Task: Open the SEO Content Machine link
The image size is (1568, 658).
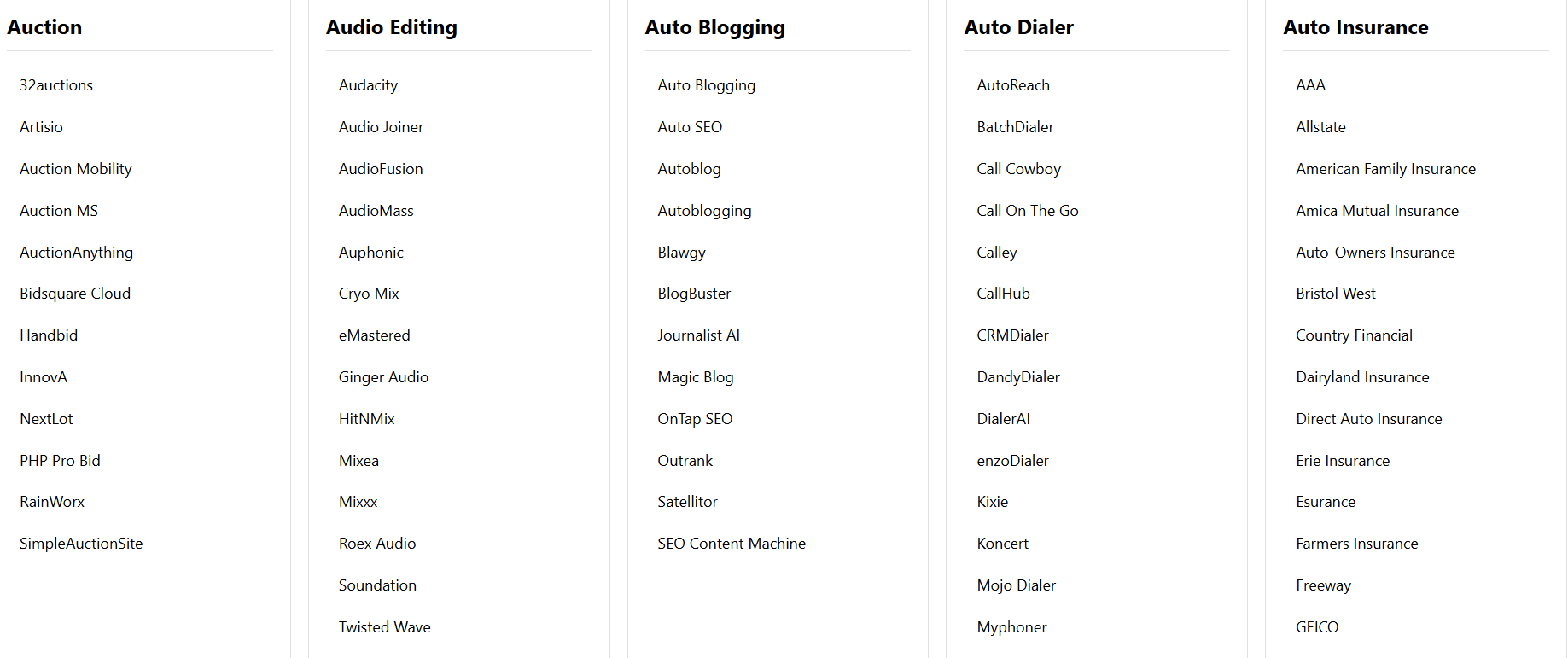Action: click(x=731, y=543)
